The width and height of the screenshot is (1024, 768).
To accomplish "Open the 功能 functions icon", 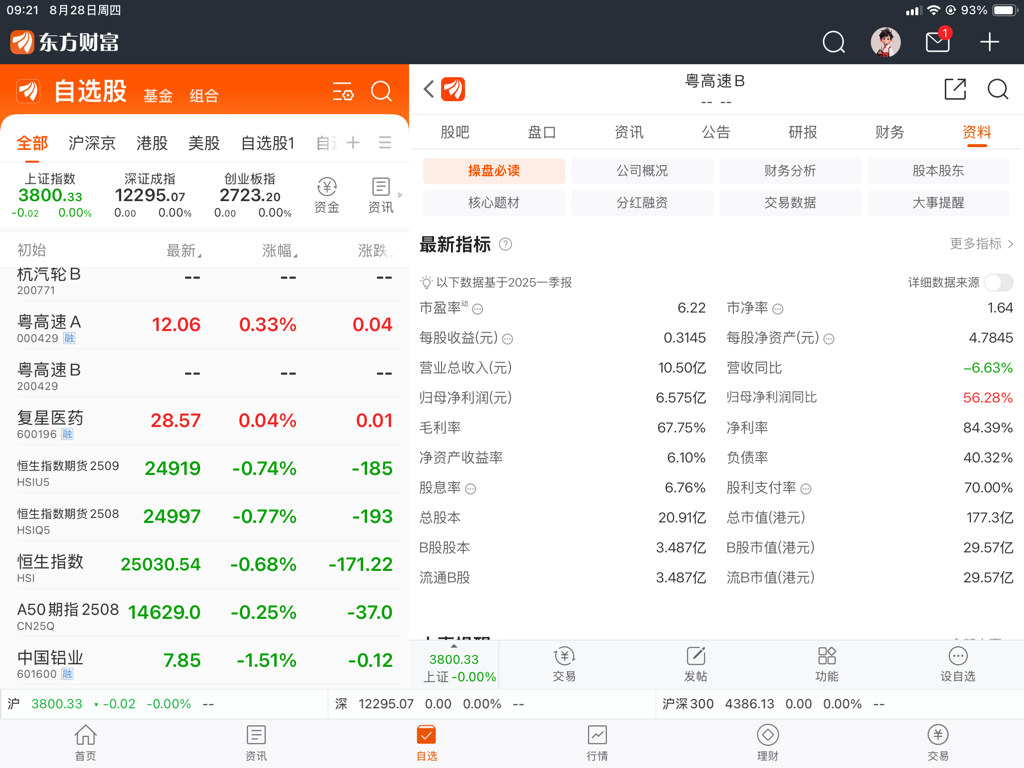I will pos(827,664).
